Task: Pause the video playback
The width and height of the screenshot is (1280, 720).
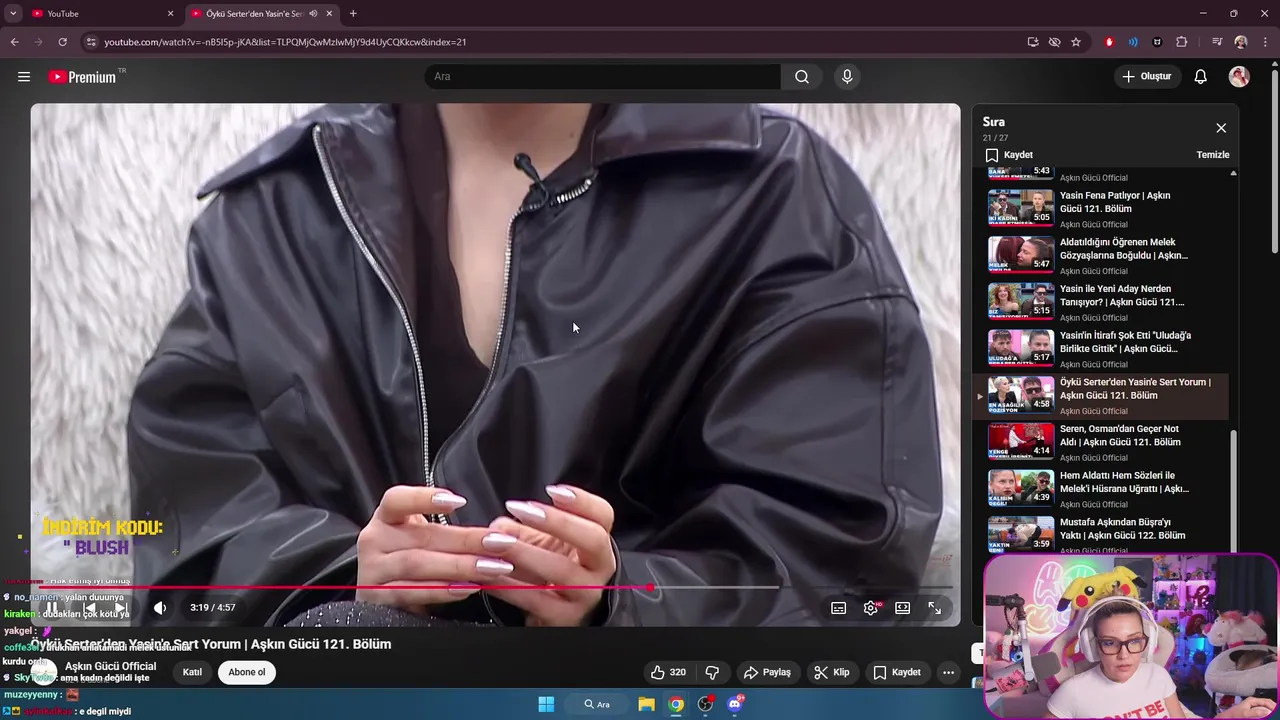Action: point(50,608)
